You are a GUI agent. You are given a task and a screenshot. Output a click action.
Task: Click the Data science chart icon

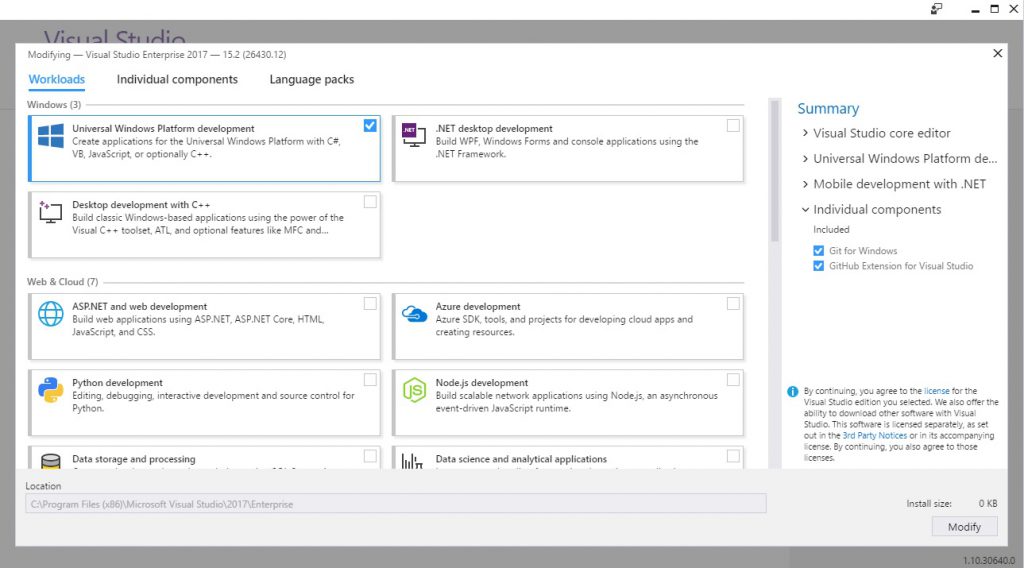[x=412, y=461]
